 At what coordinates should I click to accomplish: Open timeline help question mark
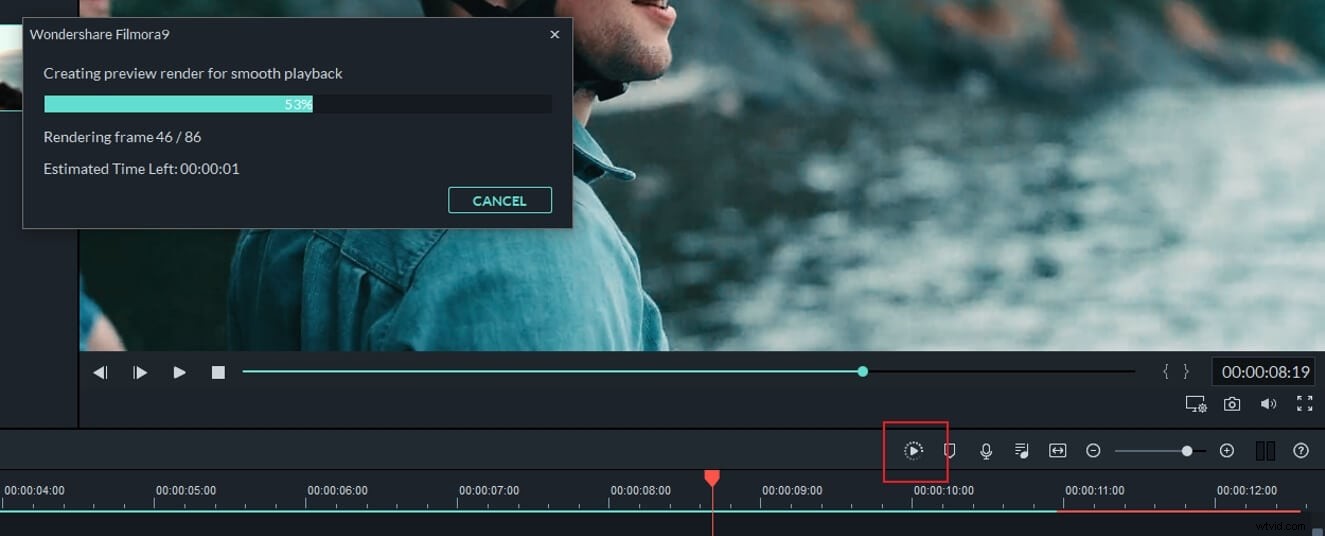click(1301, 451)
